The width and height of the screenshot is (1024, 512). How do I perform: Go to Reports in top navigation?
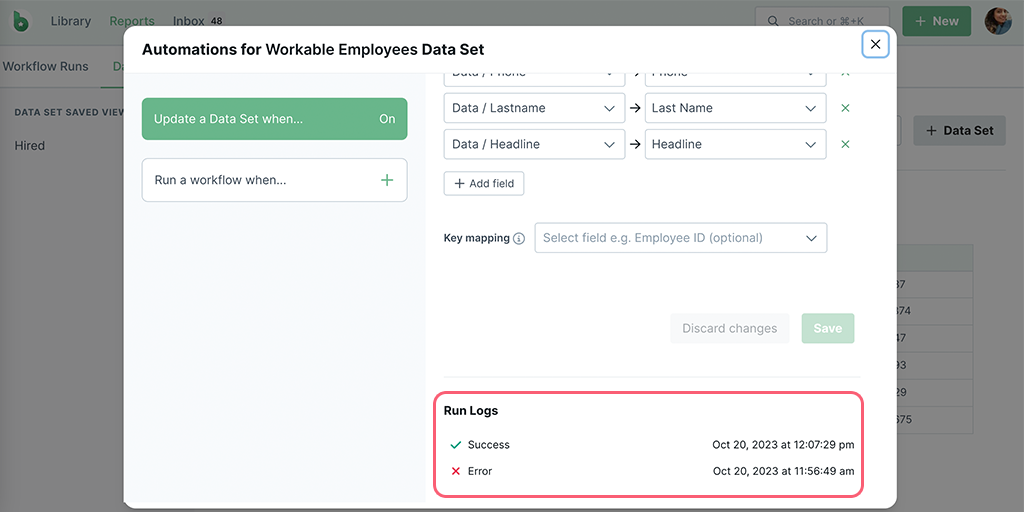[132, 21]
